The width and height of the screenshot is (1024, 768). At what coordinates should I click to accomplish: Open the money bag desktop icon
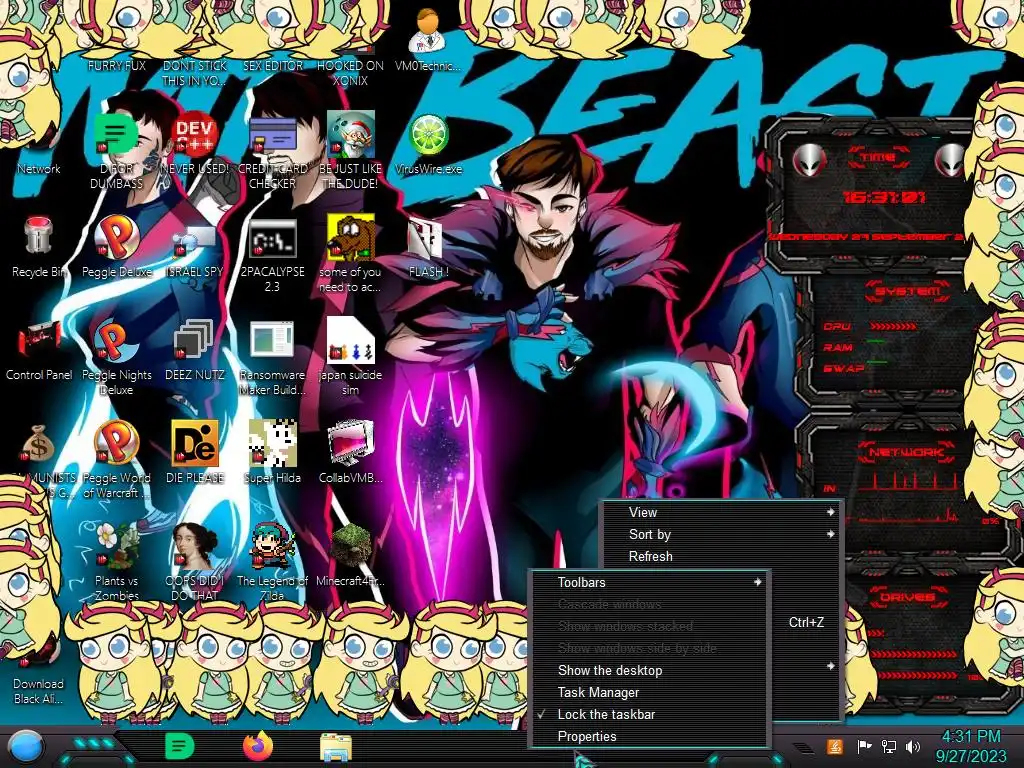pyautogui.click(x=39, y=444)
